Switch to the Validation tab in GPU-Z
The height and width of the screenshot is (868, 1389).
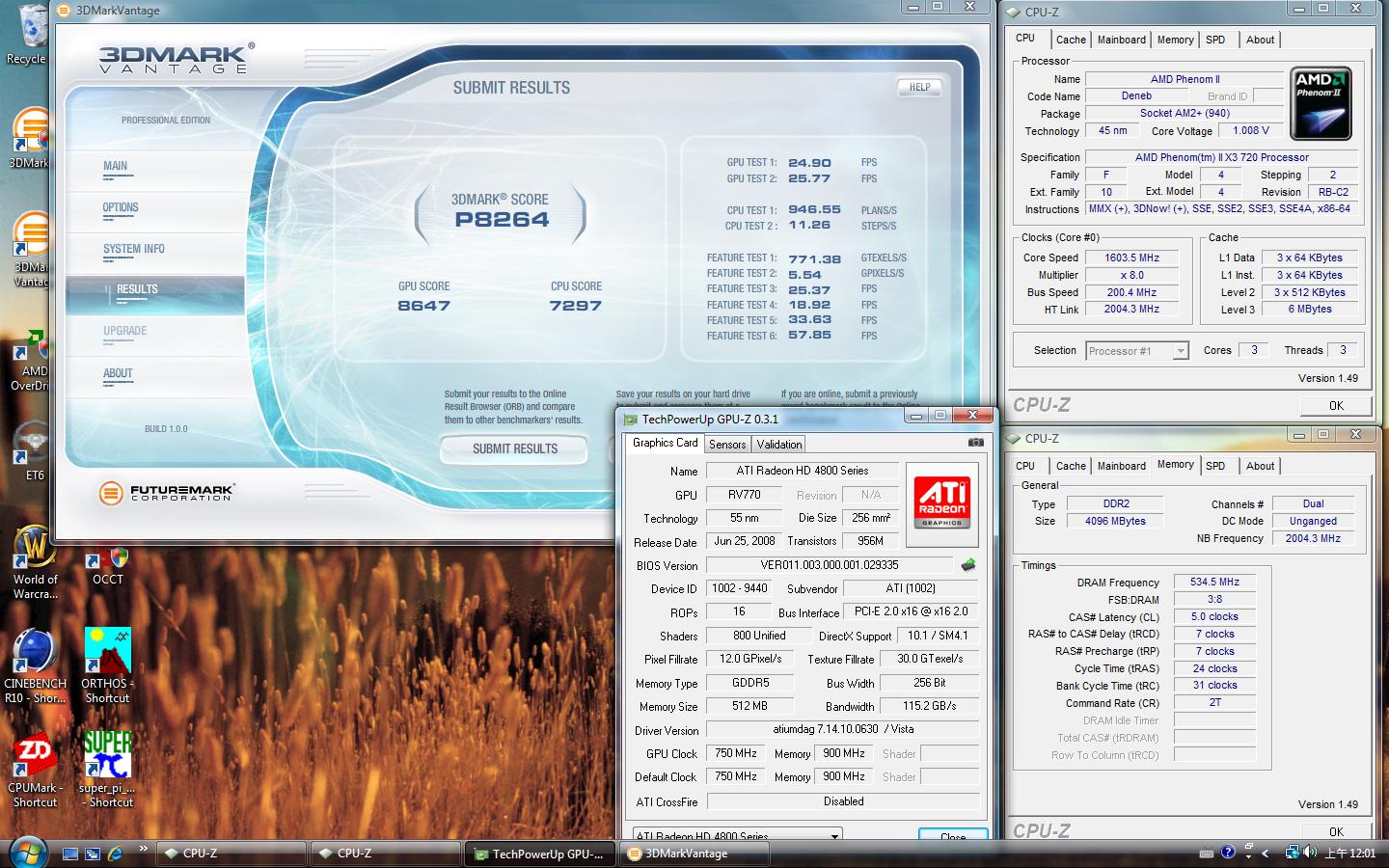click(x=778, y=445)
